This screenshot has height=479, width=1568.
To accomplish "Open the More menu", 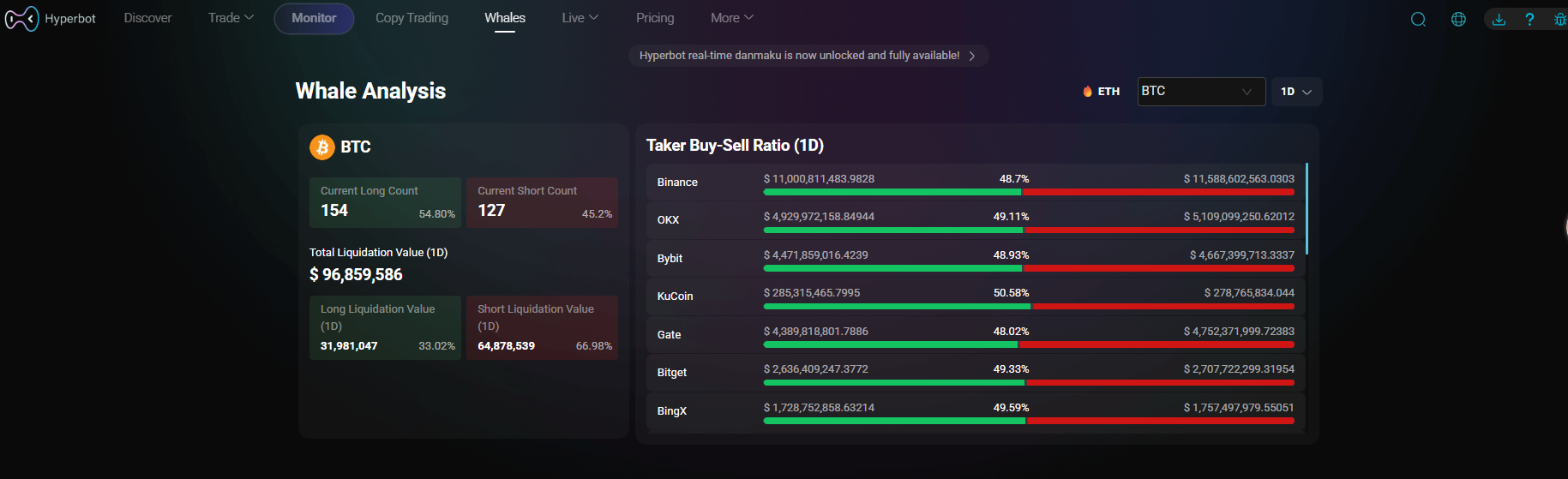I will (731, 18).
